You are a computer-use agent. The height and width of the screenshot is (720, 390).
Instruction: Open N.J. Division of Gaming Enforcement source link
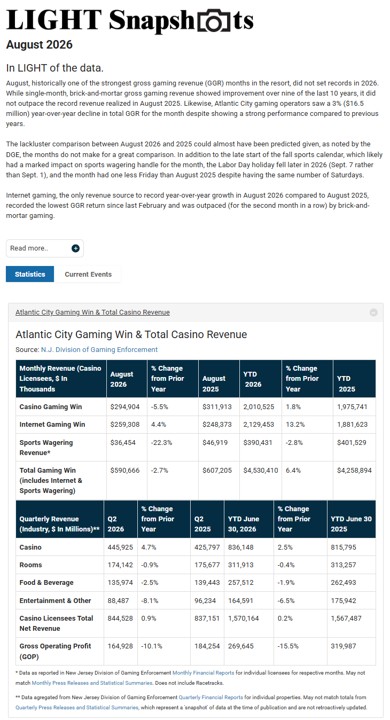tap(99, 349)
